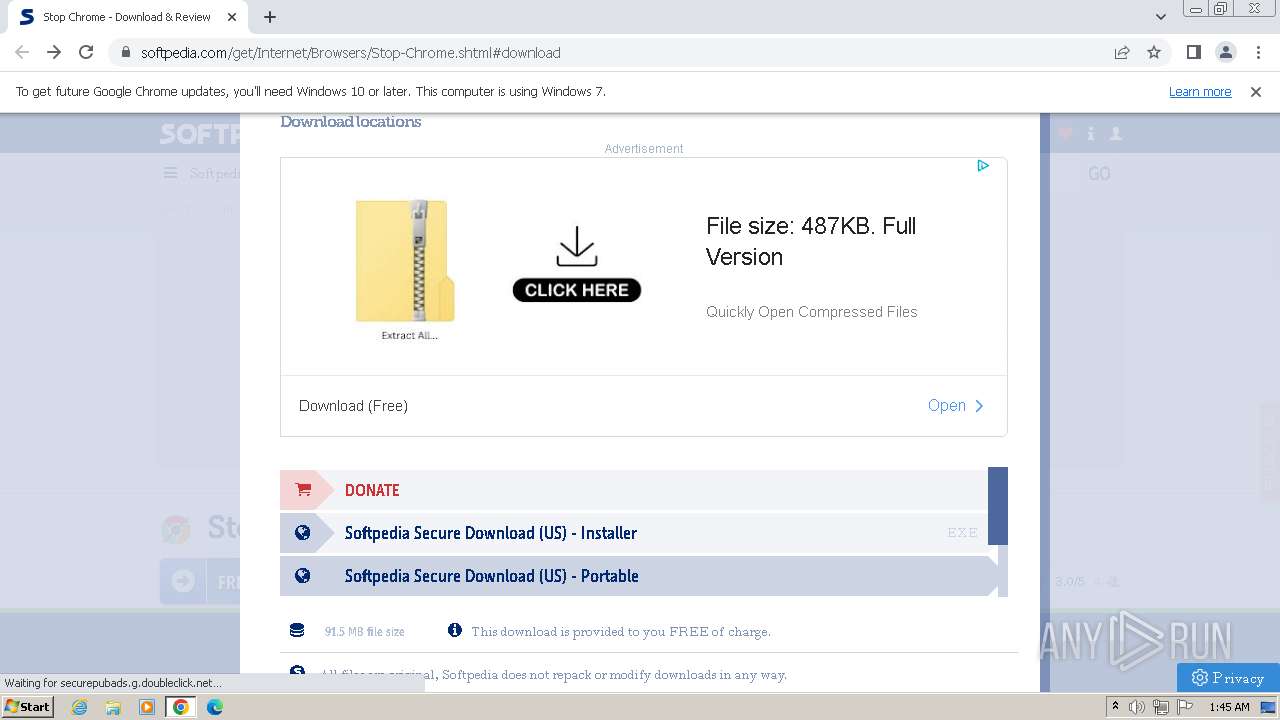
Task: Click scrollbar of download locations list
Action: pos(998,505)
